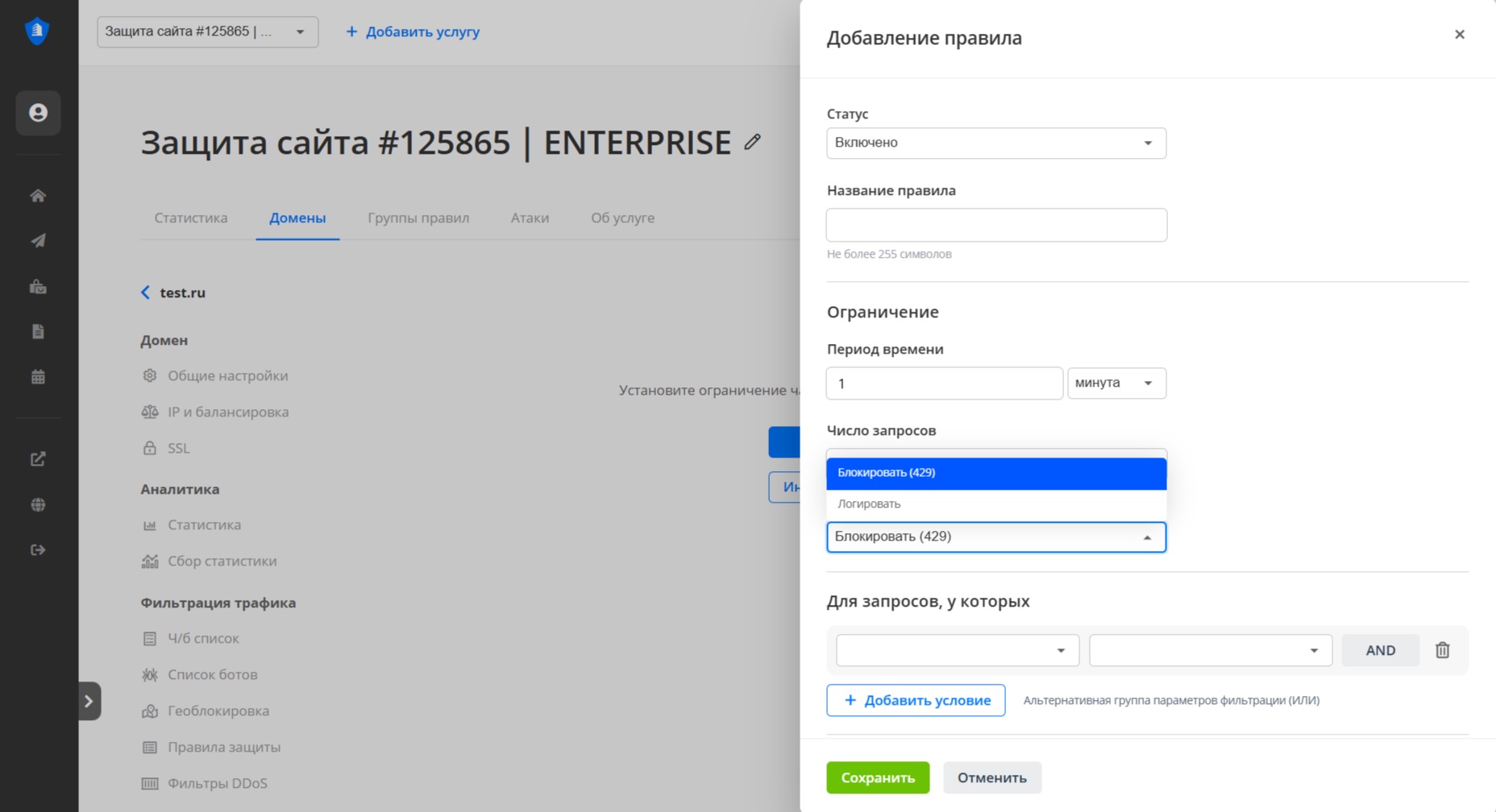Switch to the Группы правил tab
This screenshot has height=812, width=1496.
[418, 218]
